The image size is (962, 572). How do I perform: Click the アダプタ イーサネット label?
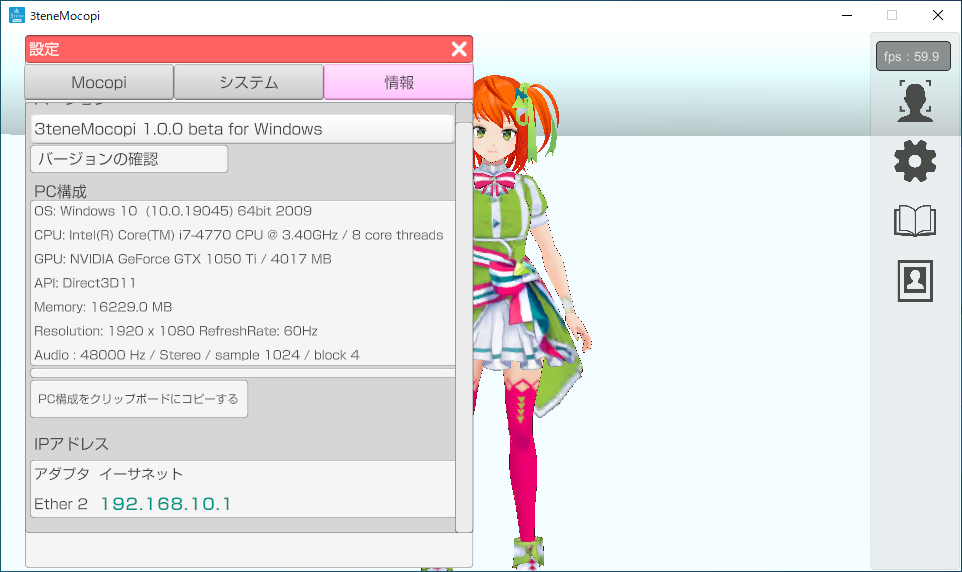(109, 474)
